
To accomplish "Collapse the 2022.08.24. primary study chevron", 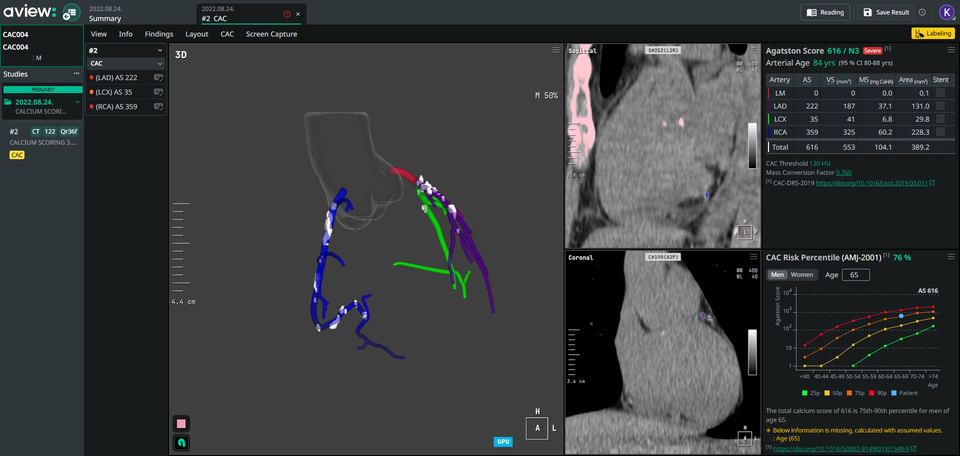I will [77, 102].
